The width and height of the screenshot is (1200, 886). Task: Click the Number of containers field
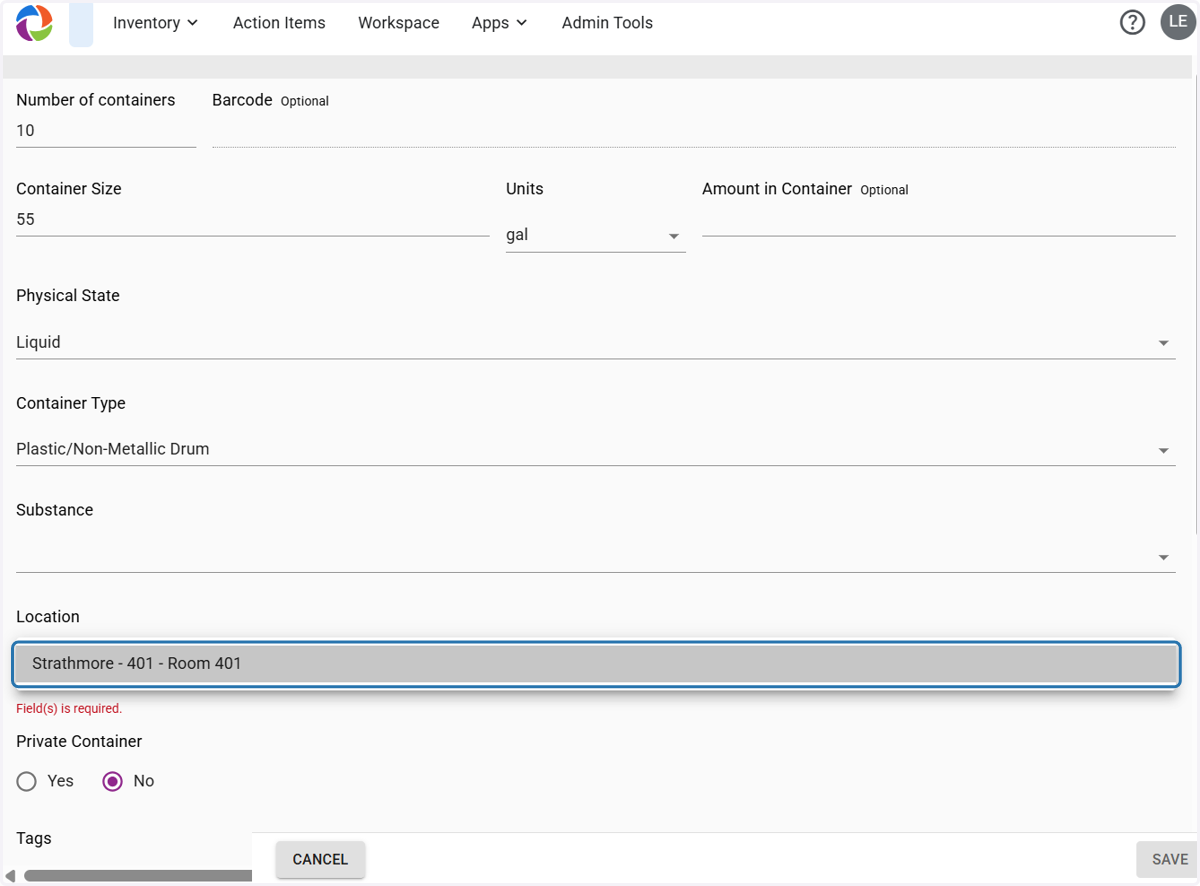pyautogui.click(x=106, y=131)
